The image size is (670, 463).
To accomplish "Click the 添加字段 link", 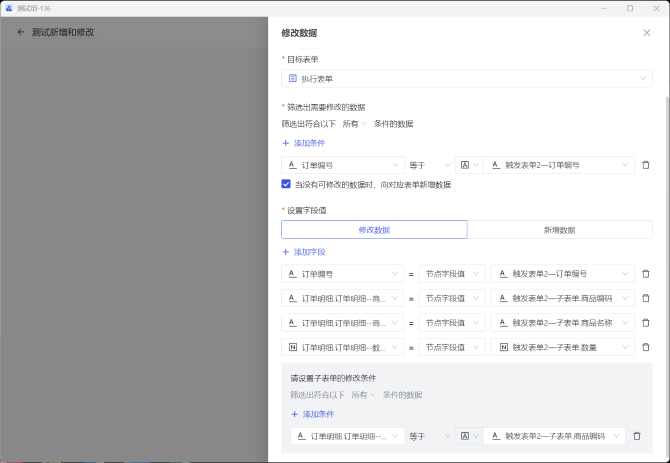I will click(303, 252).
